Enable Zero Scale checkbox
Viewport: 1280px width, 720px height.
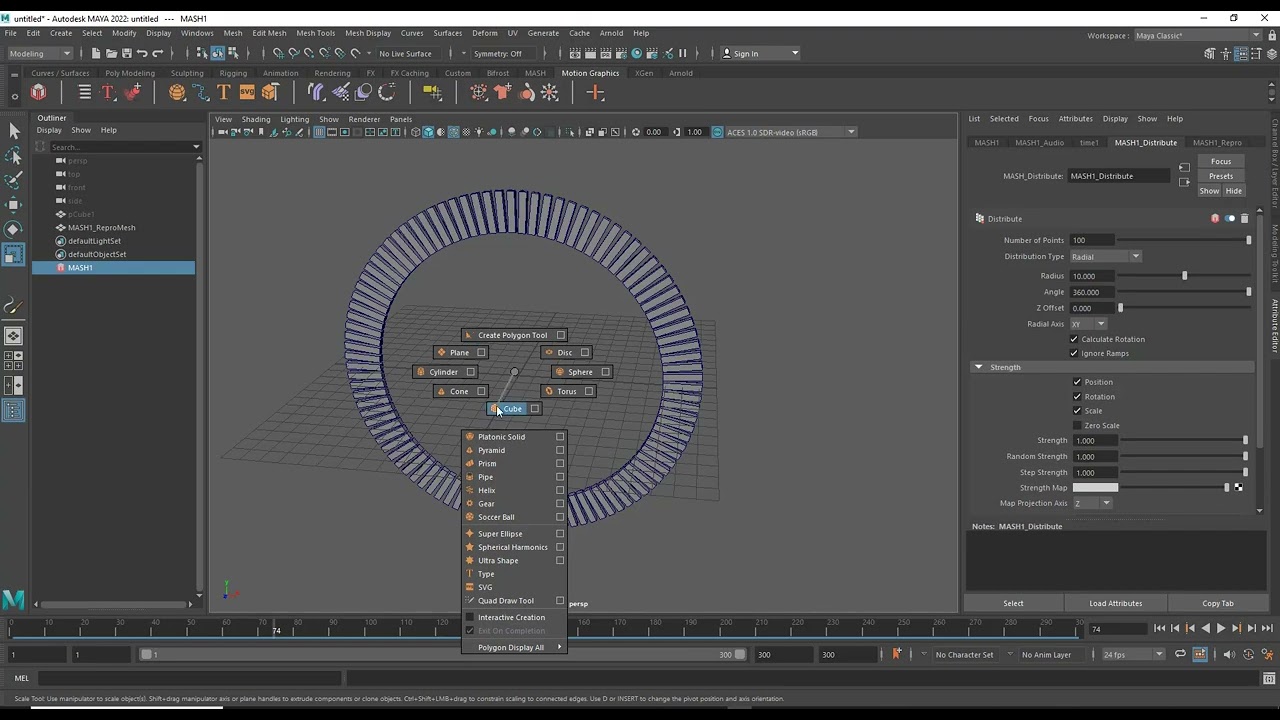click(x=1077, y=425)
